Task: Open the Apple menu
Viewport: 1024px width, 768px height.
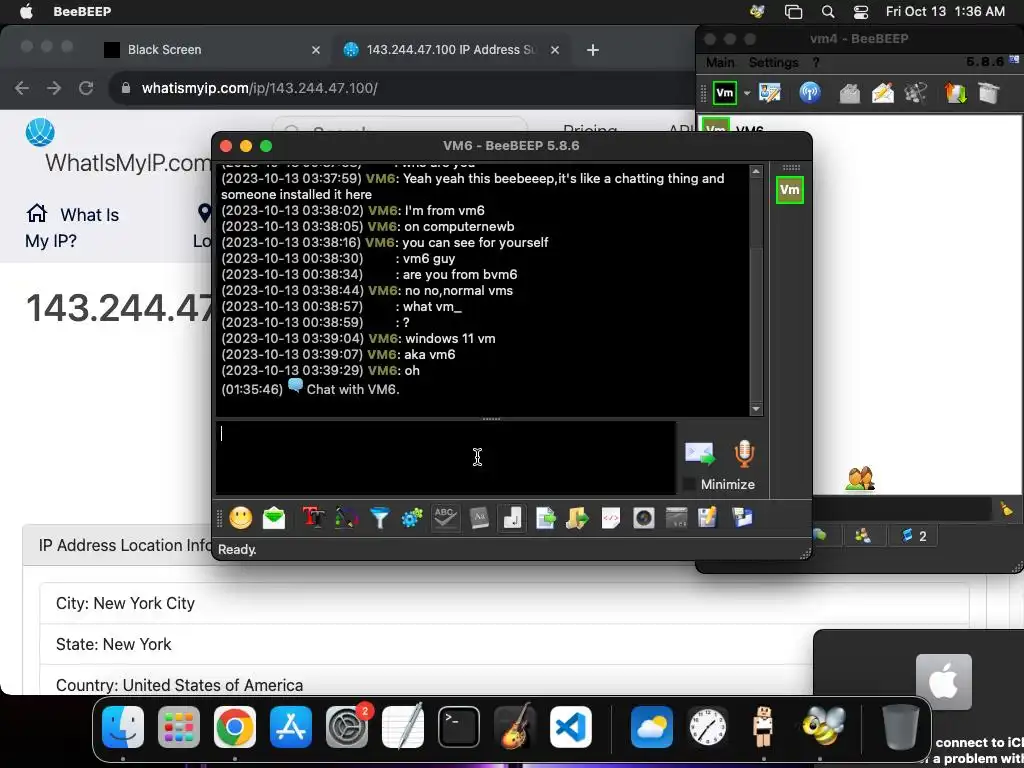Action: [26, 12]
